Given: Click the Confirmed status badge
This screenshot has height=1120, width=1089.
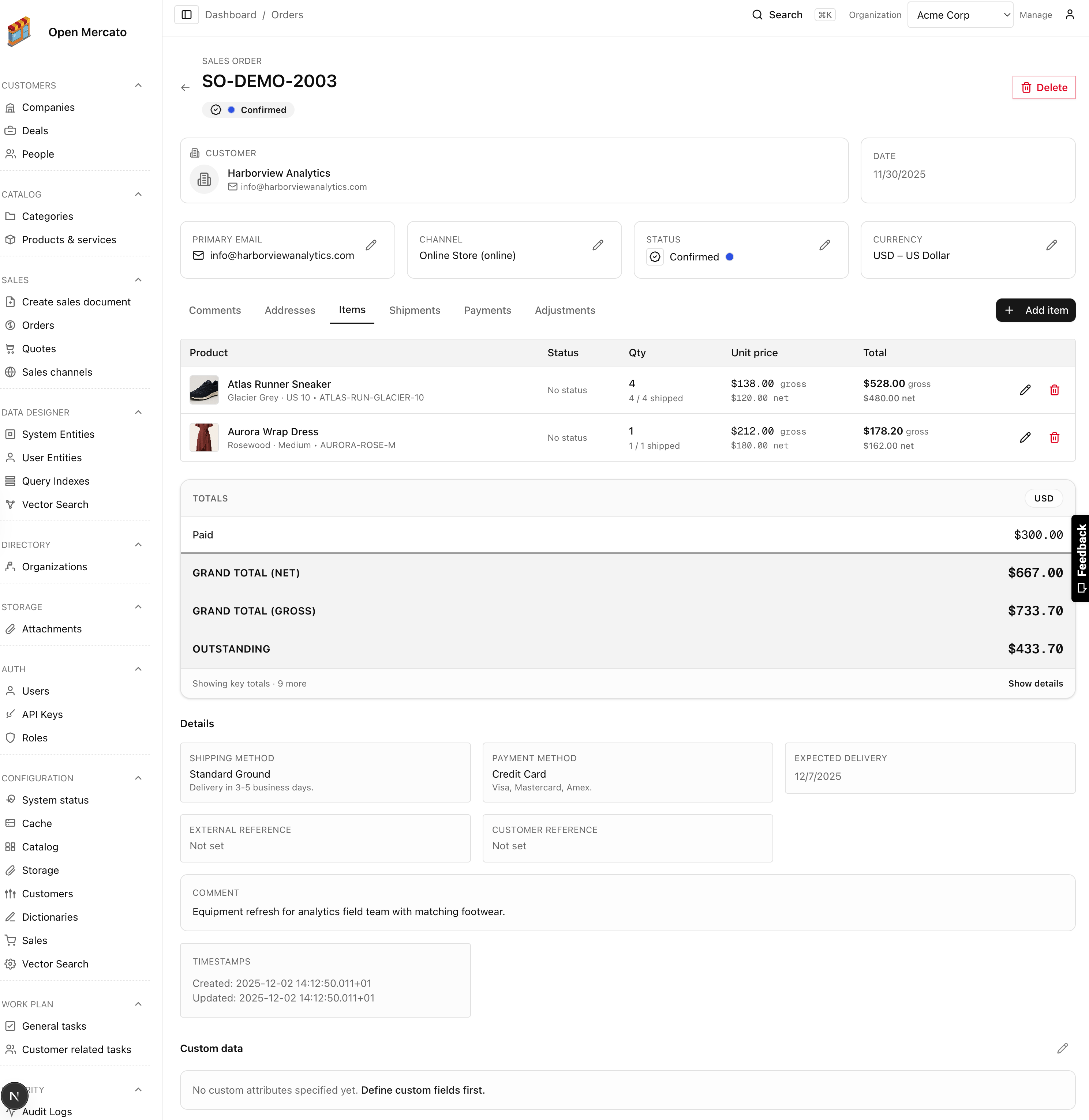Looking at the screenshot, I should (x=248, y=109).
